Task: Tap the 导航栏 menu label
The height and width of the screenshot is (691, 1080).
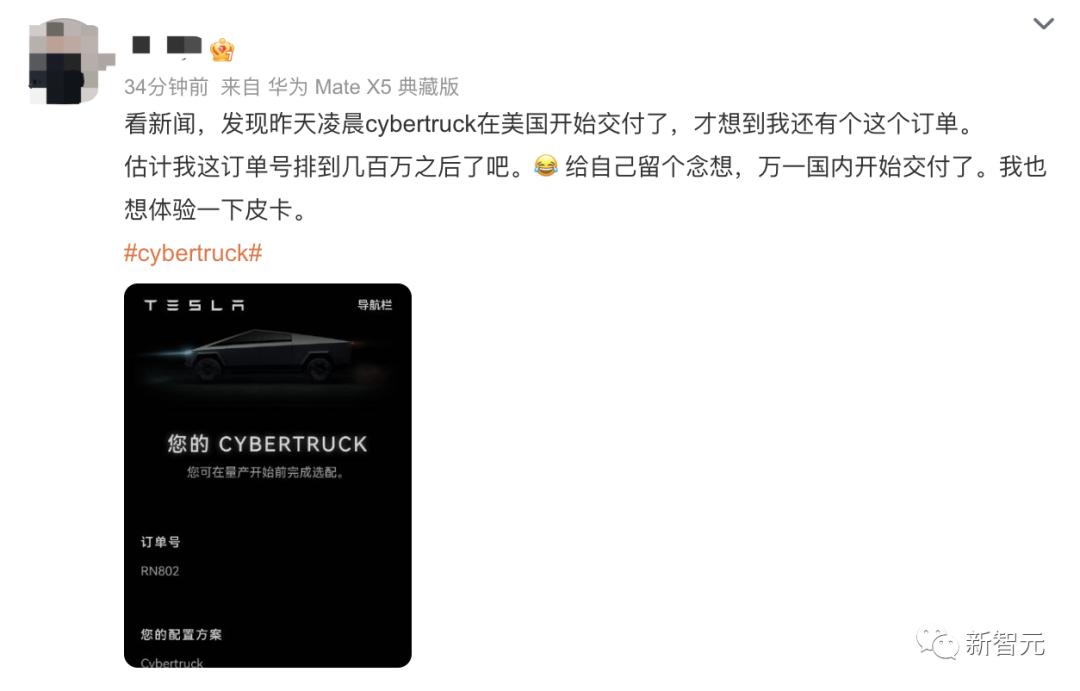Action: pyautogui.click(x=375, y=305)
